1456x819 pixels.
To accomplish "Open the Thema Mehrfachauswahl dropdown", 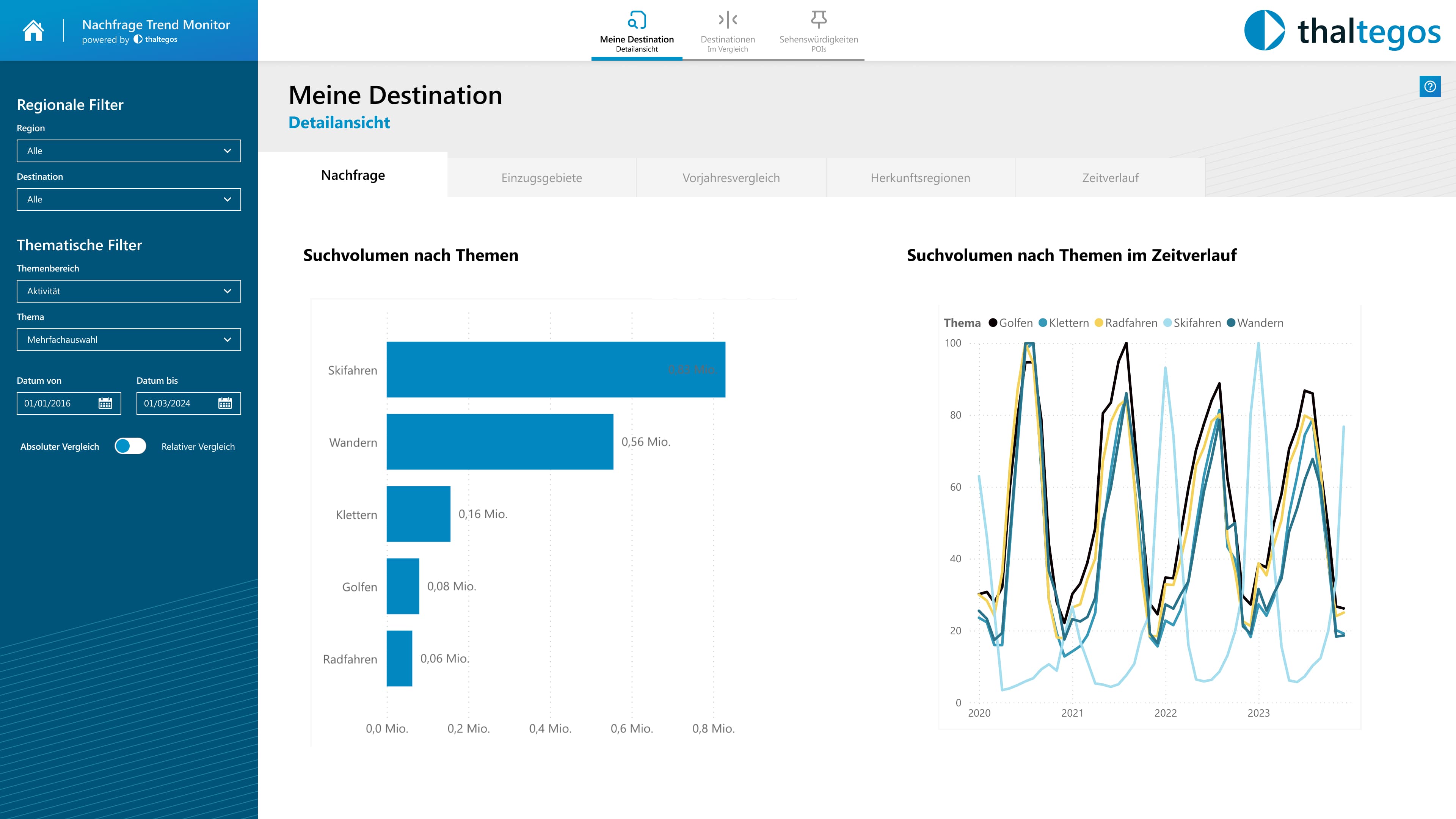I will (129, 340).
